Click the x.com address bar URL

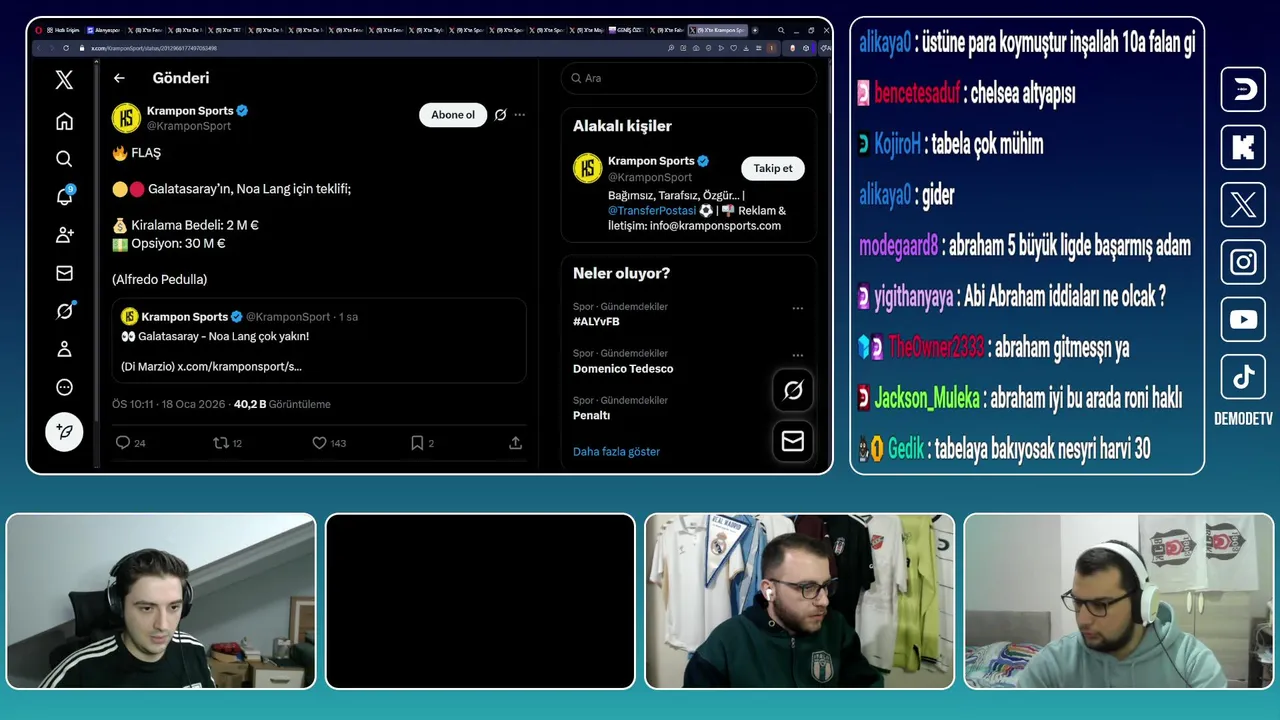click(x=154, y=48)
